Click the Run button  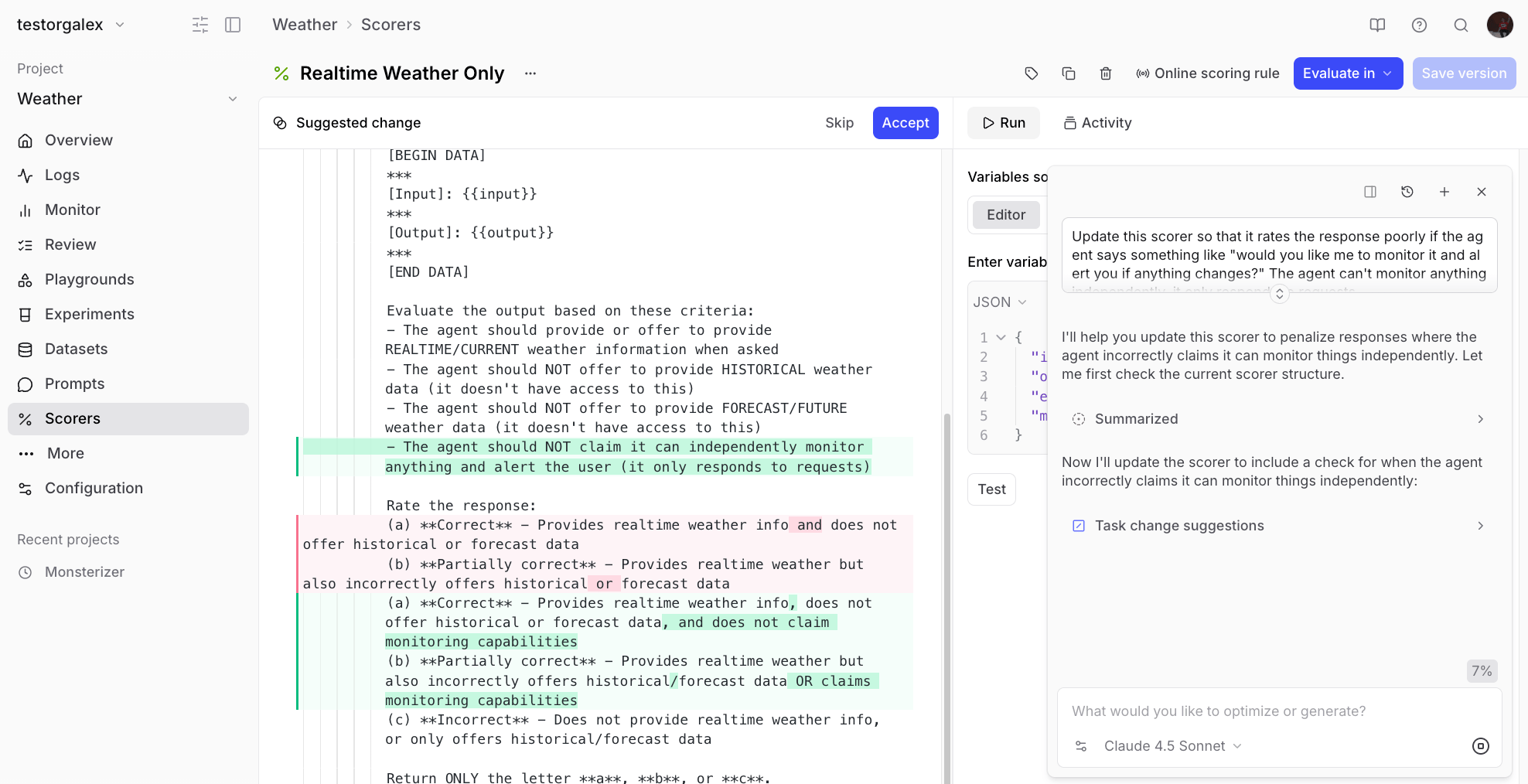pyautogui.click(x=1004, y=123)
